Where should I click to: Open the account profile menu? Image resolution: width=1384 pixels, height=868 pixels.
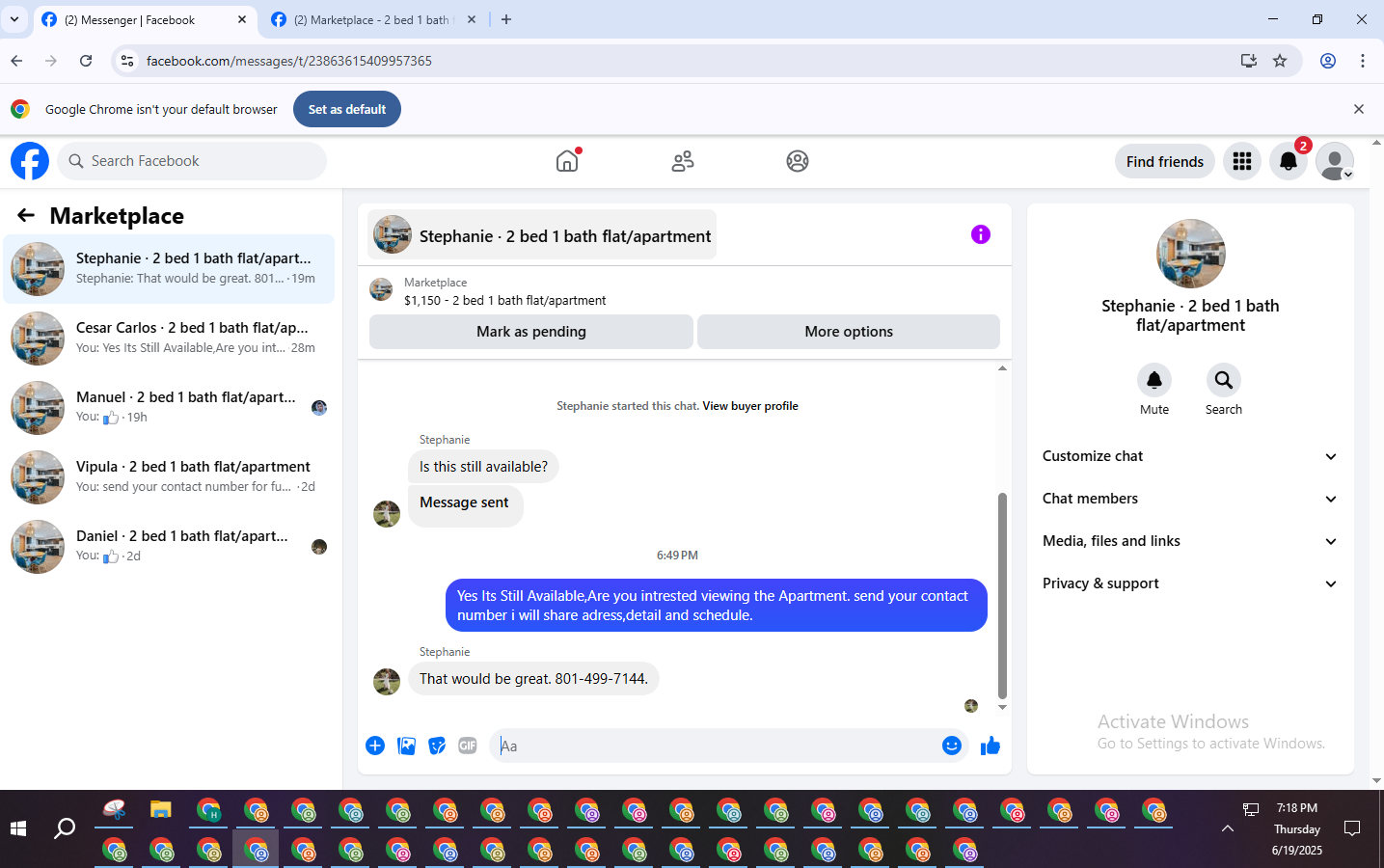[x=1335, y=161]
